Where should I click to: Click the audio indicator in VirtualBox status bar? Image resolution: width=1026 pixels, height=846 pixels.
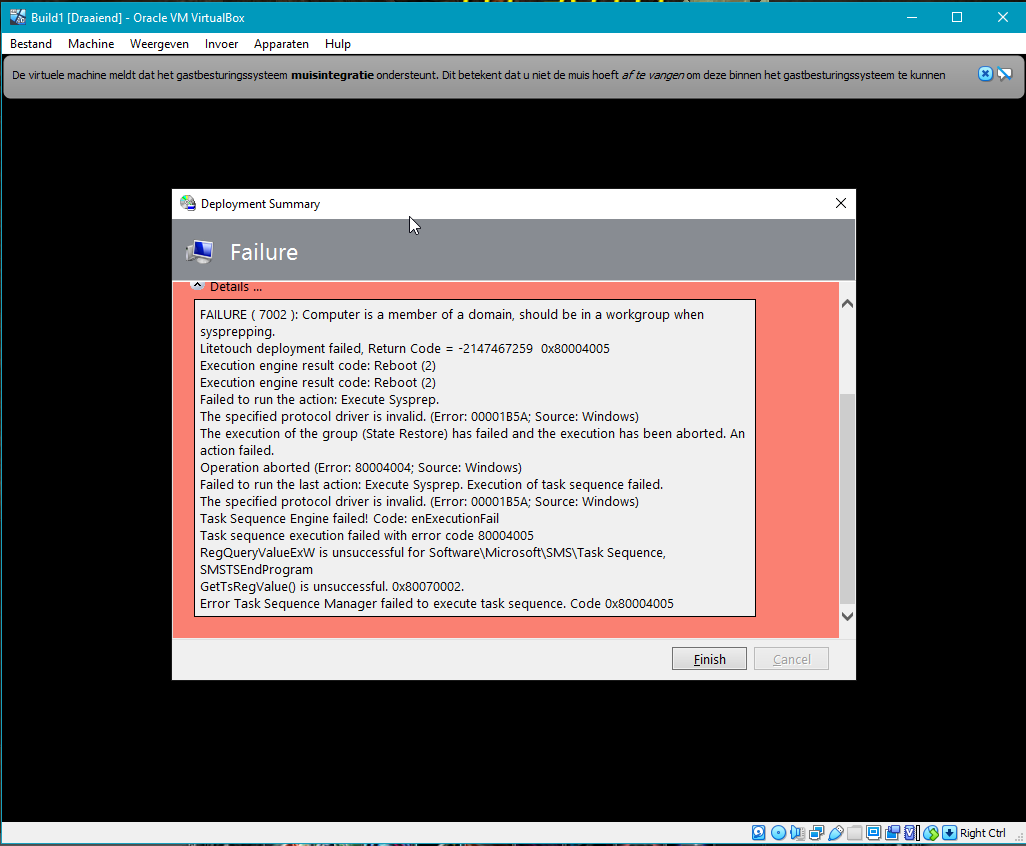797,832
